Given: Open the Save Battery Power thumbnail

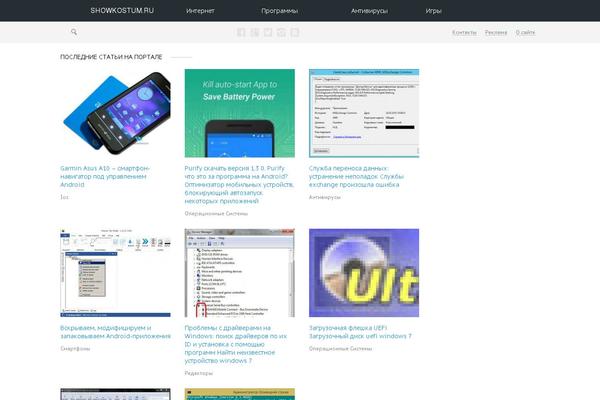Looking at the screenshot, I should click(240, 113).
